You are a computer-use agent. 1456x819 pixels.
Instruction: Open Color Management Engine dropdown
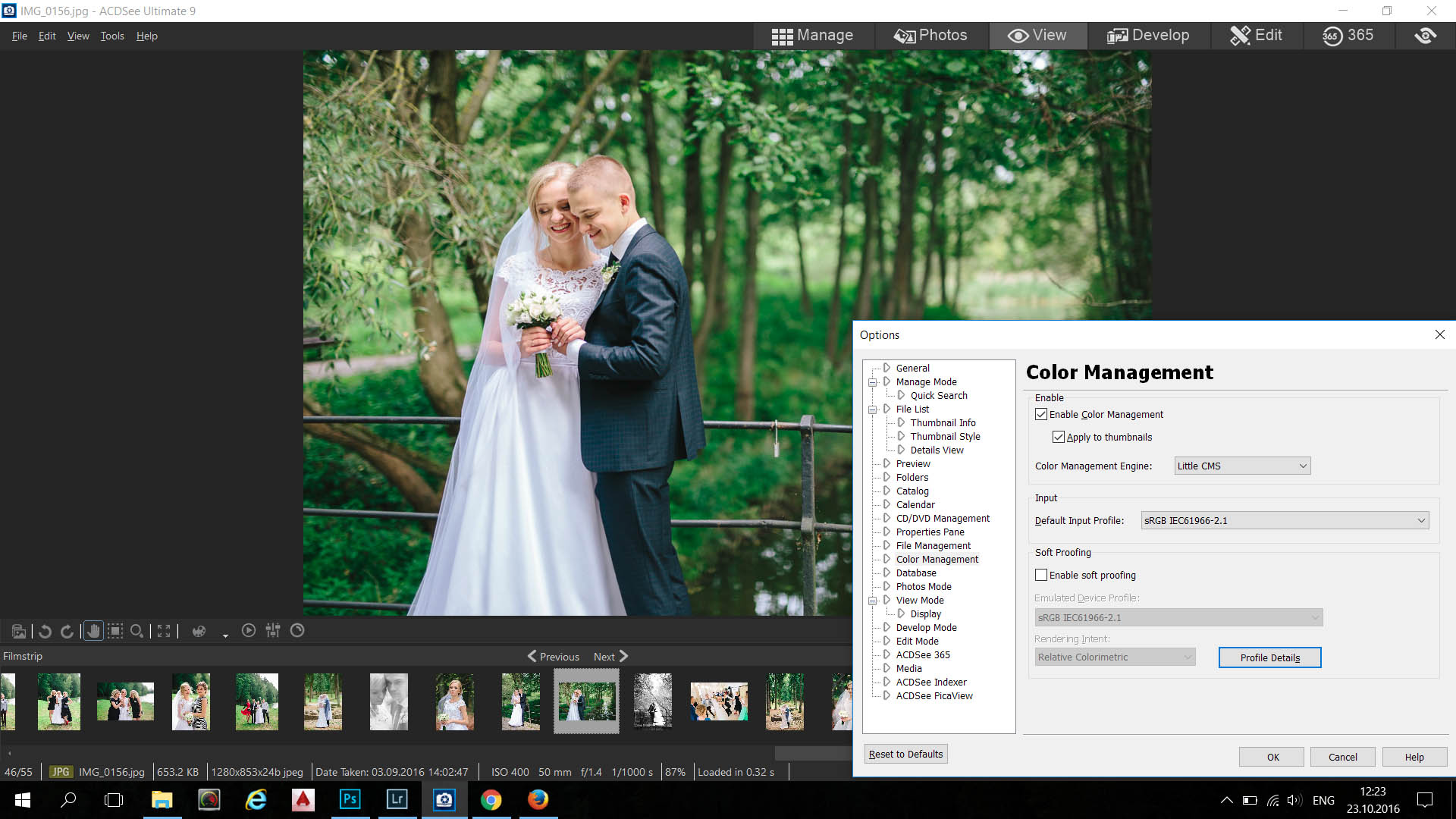pyautogui.click(x=1241, y=466)
